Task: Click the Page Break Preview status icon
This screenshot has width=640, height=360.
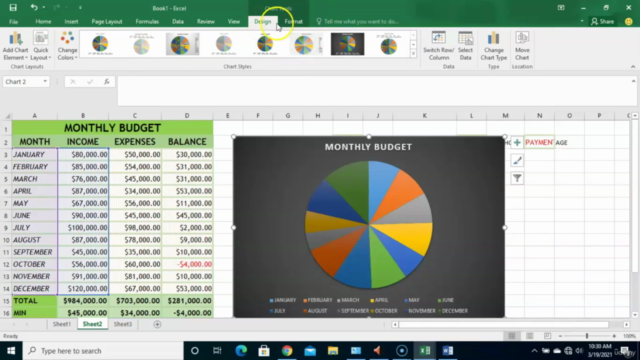Action: coord(547,336)
